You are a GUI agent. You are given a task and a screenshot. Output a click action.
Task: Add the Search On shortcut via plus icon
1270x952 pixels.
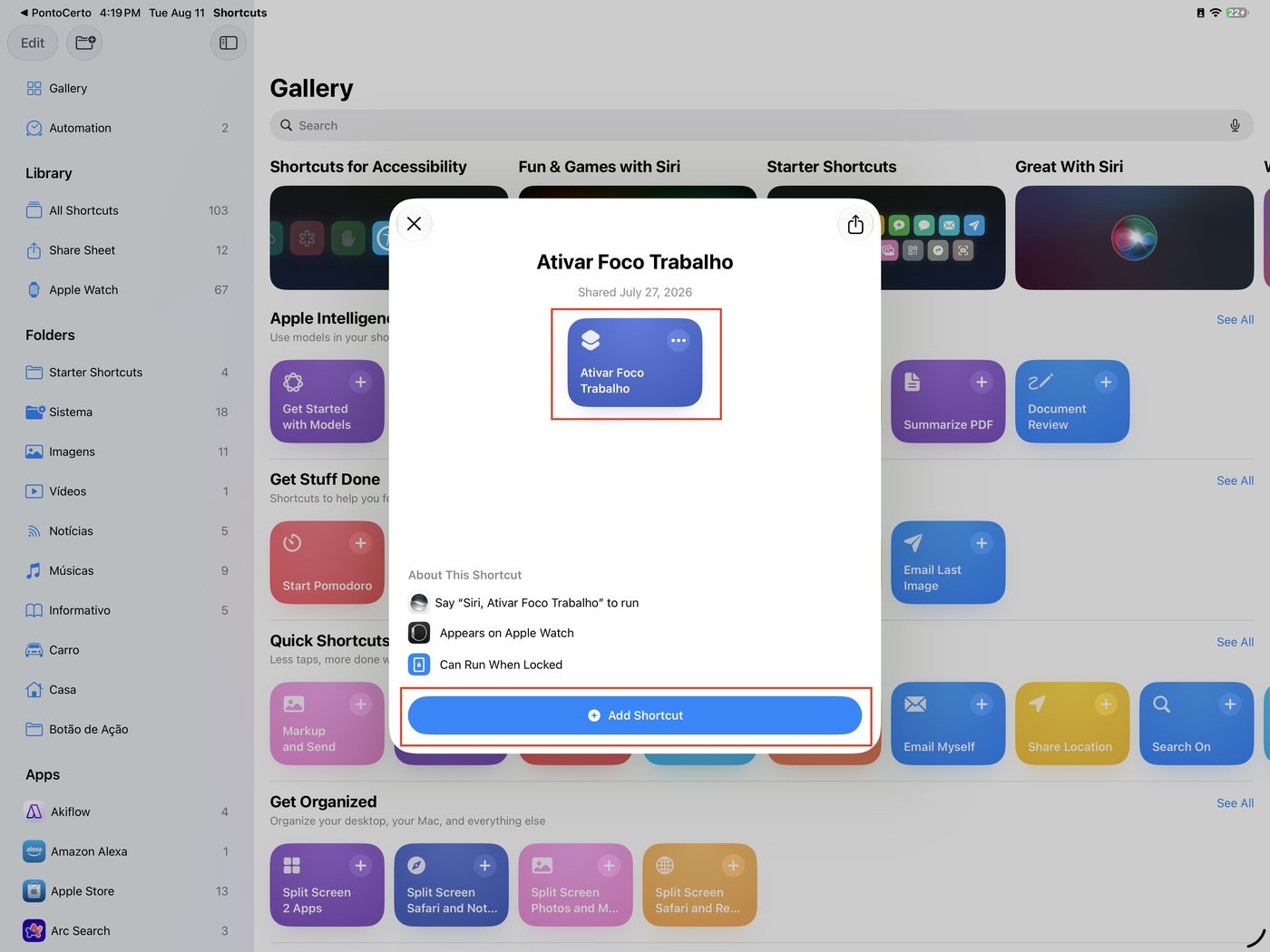coord(1229,704)
